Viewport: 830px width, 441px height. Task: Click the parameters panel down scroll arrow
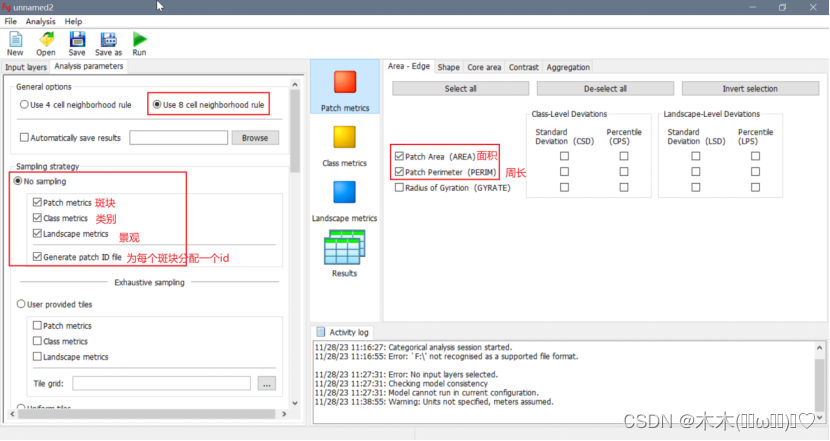[295, 403]
